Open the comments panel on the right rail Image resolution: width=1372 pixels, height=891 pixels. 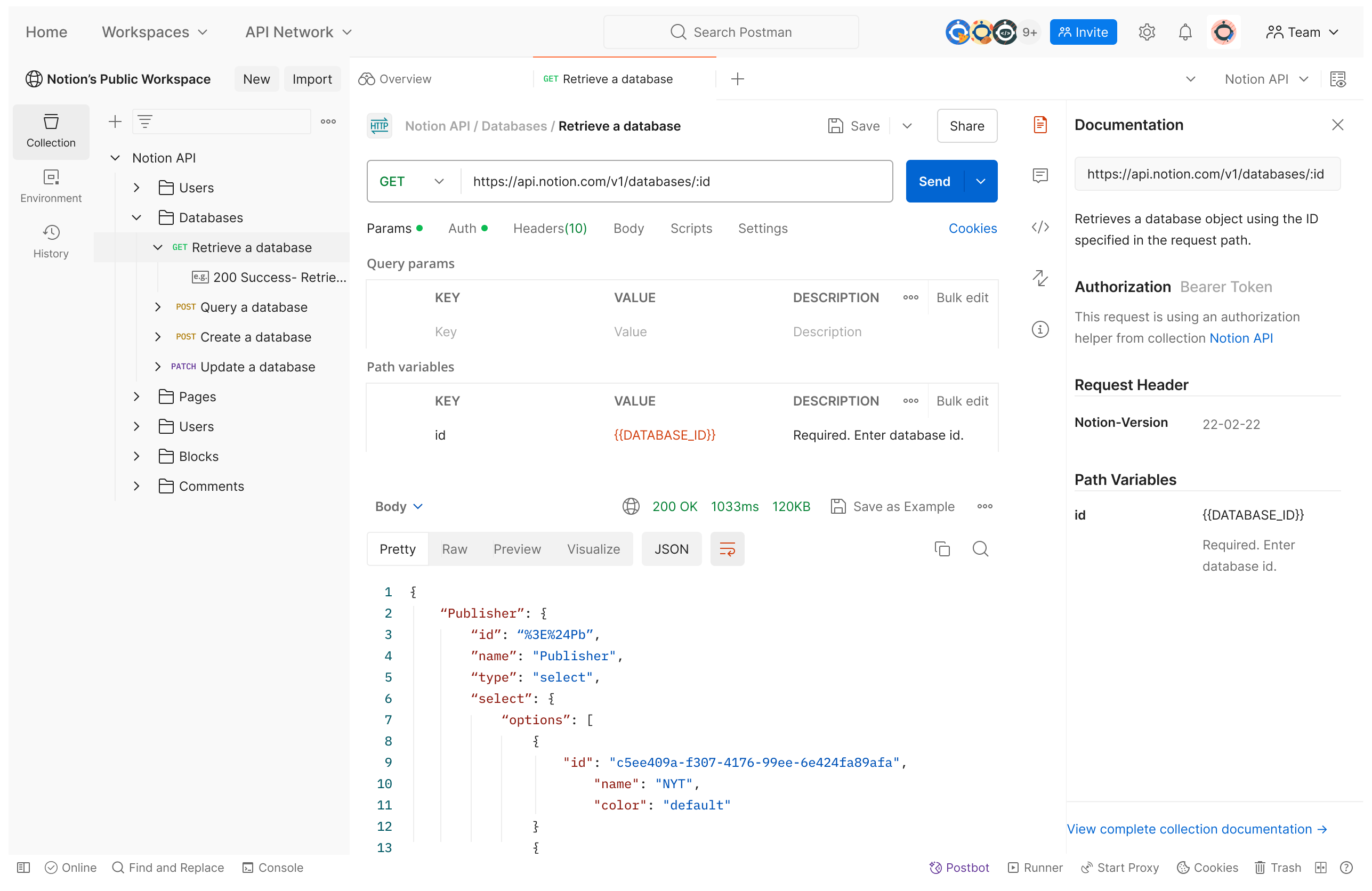pyautogui.click(x=1040, y=175)
